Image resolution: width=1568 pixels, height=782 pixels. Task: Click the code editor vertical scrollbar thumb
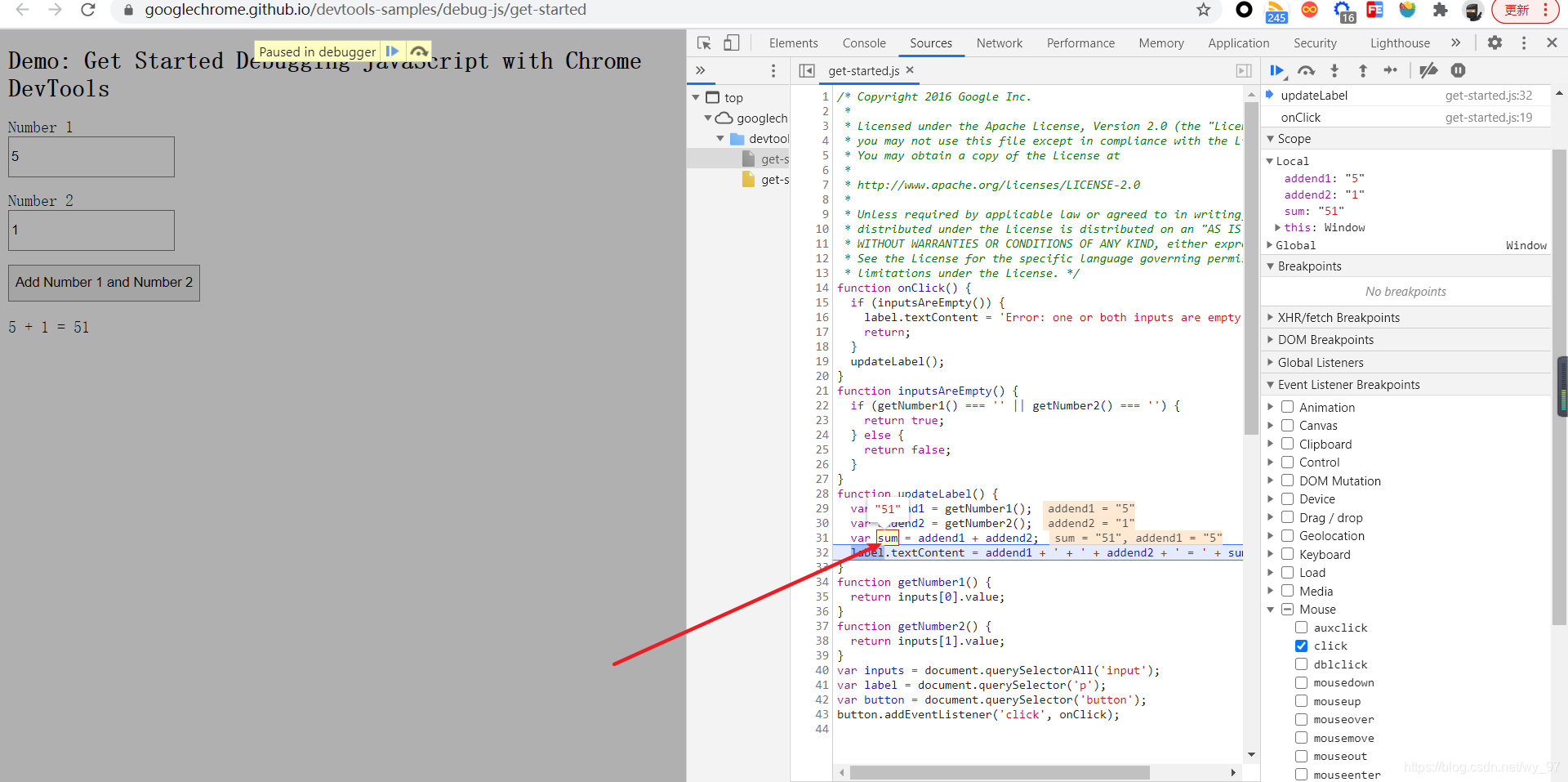pyautogui.click(x=1251, y=268)
